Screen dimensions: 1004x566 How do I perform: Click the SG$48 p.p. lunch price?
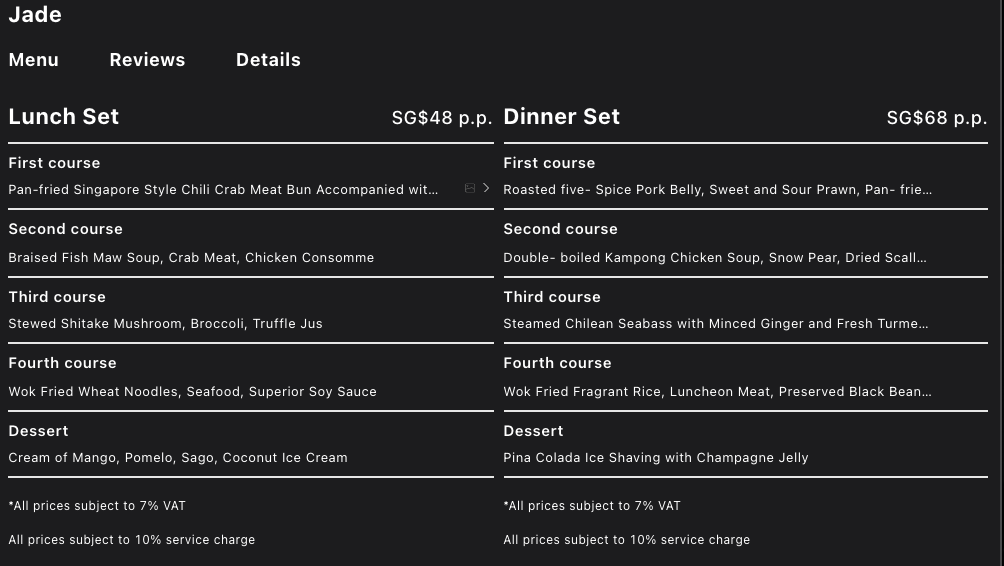point(442,118)
